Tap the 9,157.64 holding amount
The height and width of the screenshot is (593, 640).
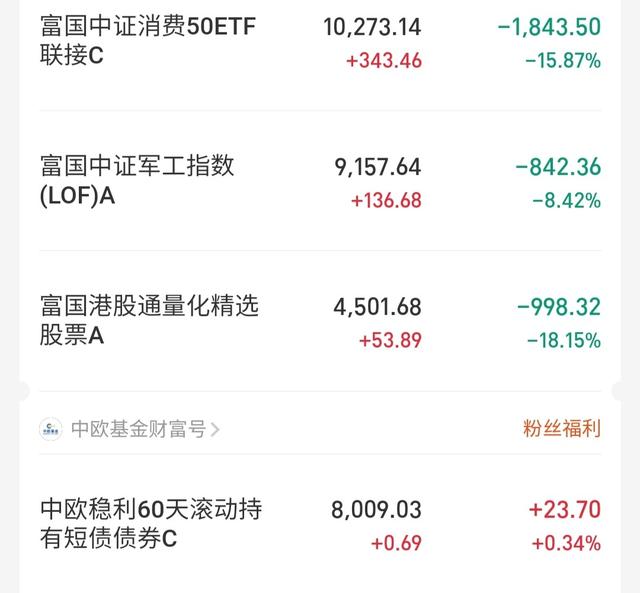pos(378,167)
